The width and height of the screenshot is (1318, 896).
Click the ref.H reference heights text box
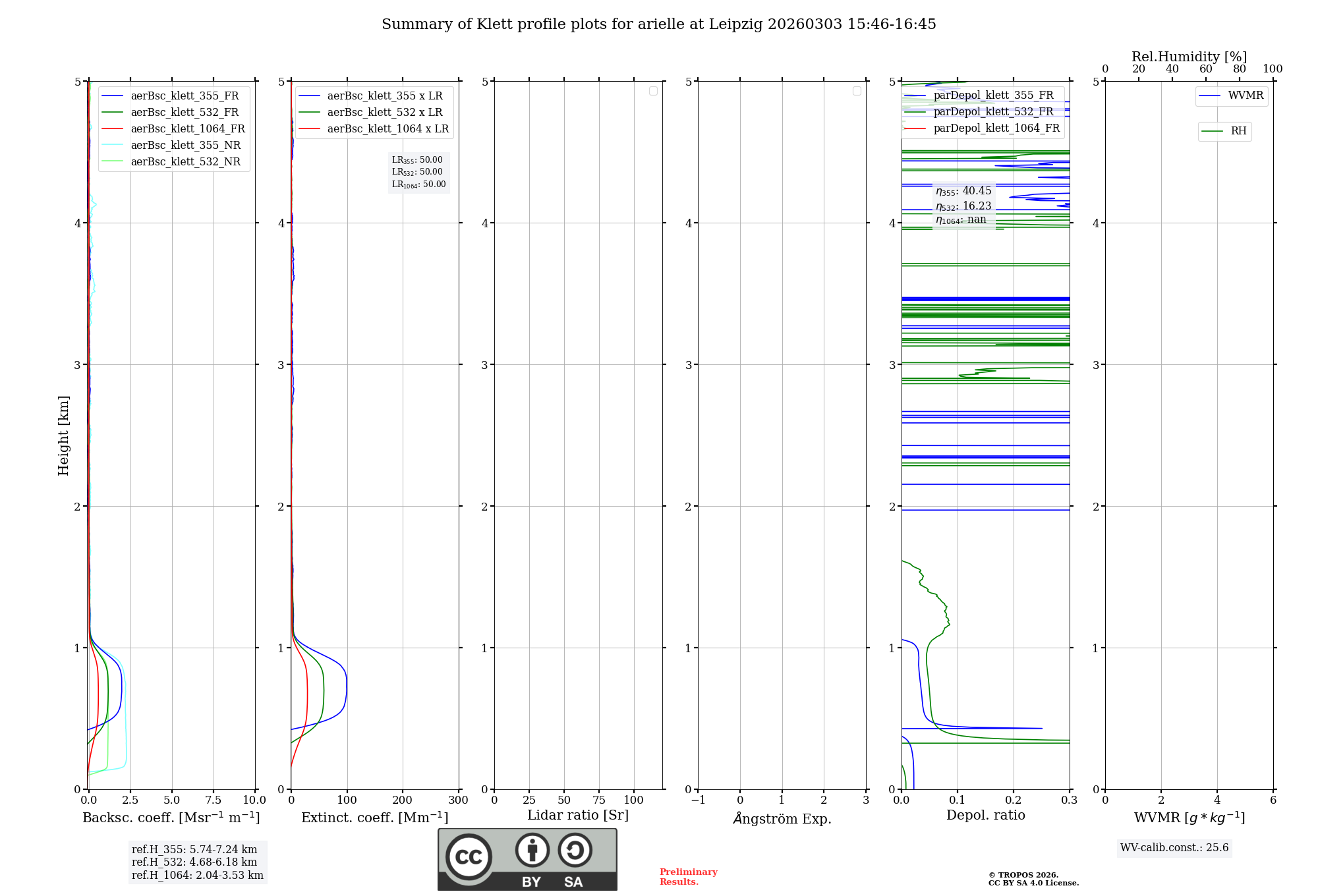(197, 862)
